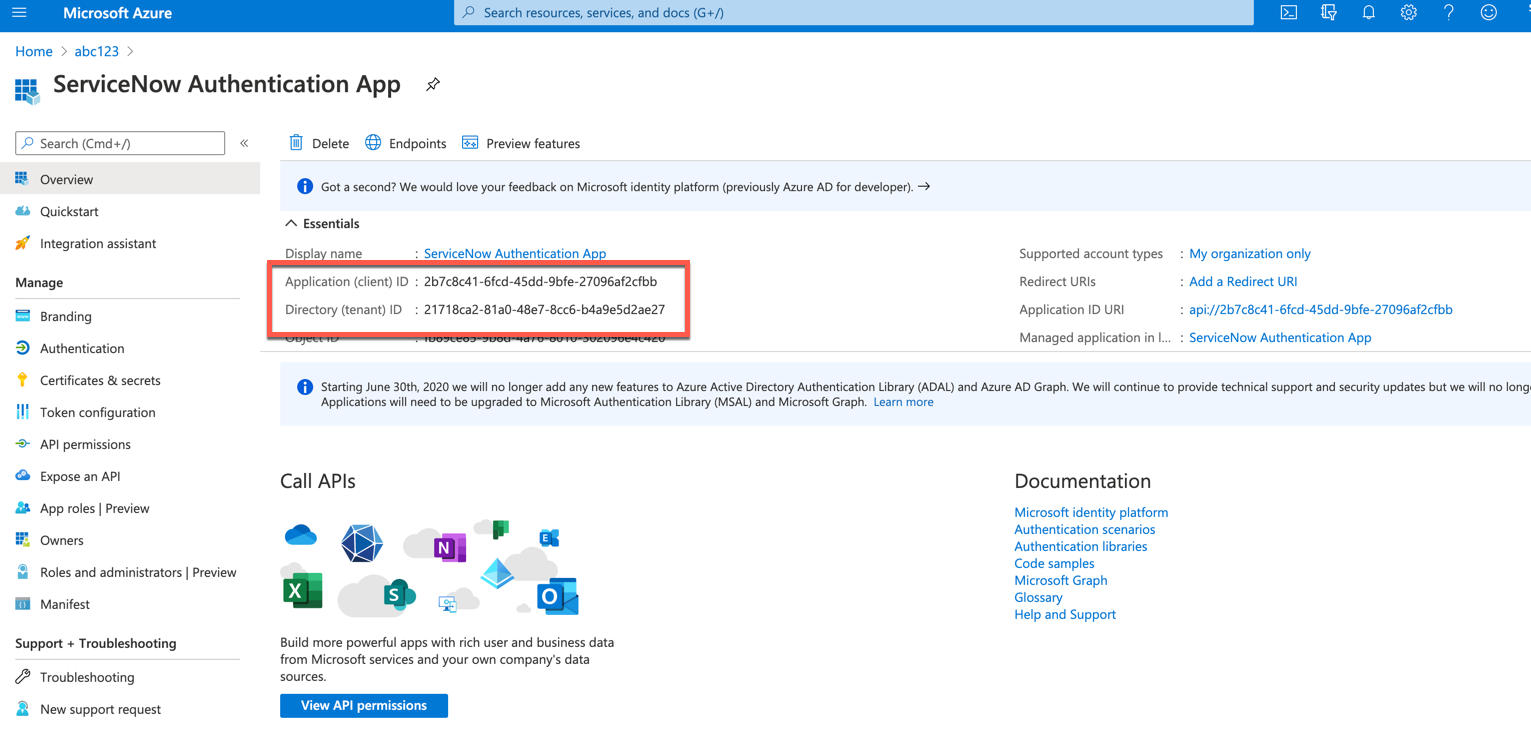Click the Manifest icon in sidebar
1531x748 pixels.
click(x=22, y=604)
